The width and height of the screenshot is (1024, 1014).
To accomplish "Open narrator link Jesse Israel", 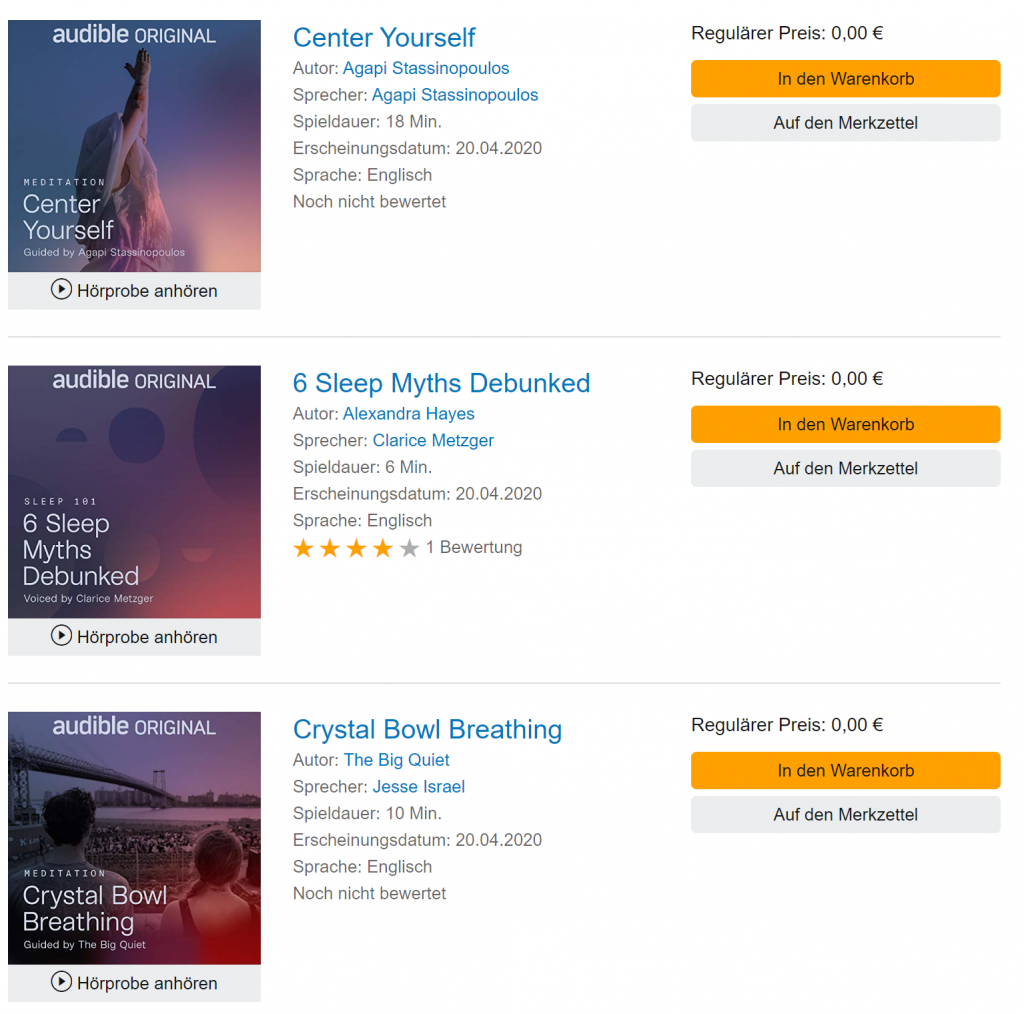I will point(418,787).
